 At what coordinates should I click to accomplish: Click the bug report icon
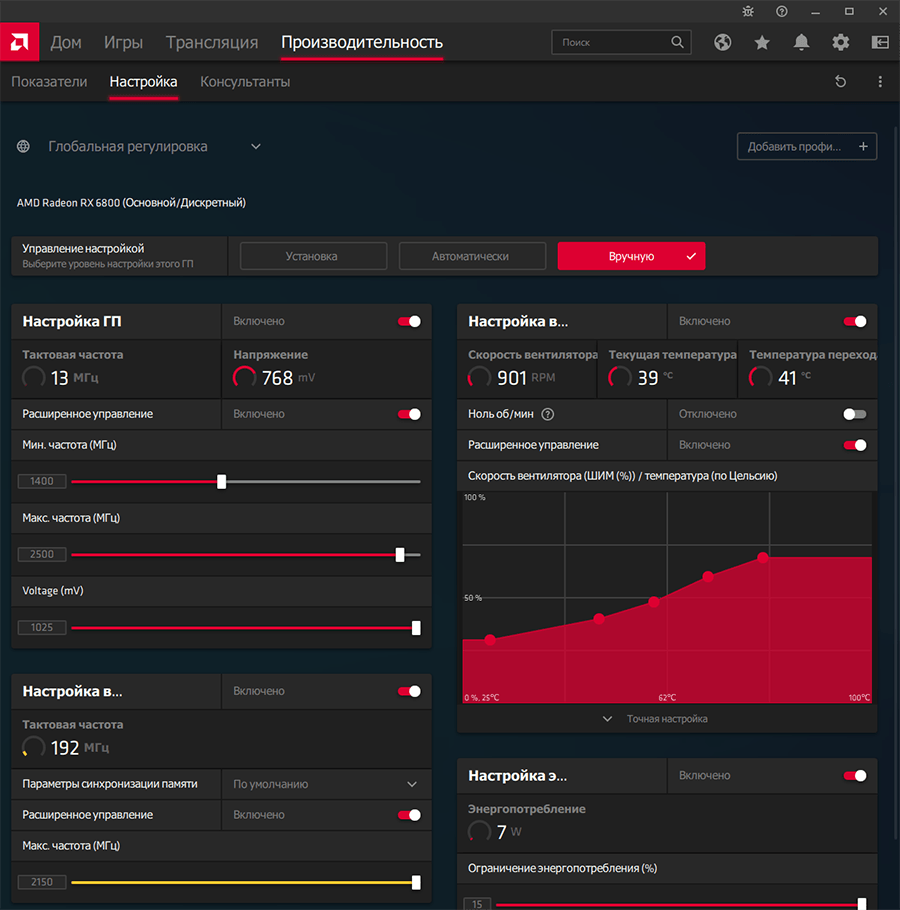(x=748, y=11)
